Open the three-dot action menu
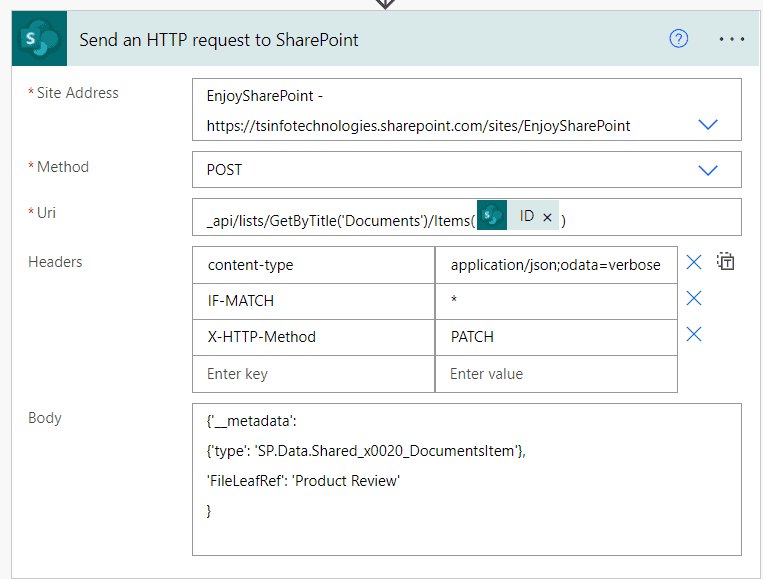Viewport: 763px width, 579px height. [731, 39]
